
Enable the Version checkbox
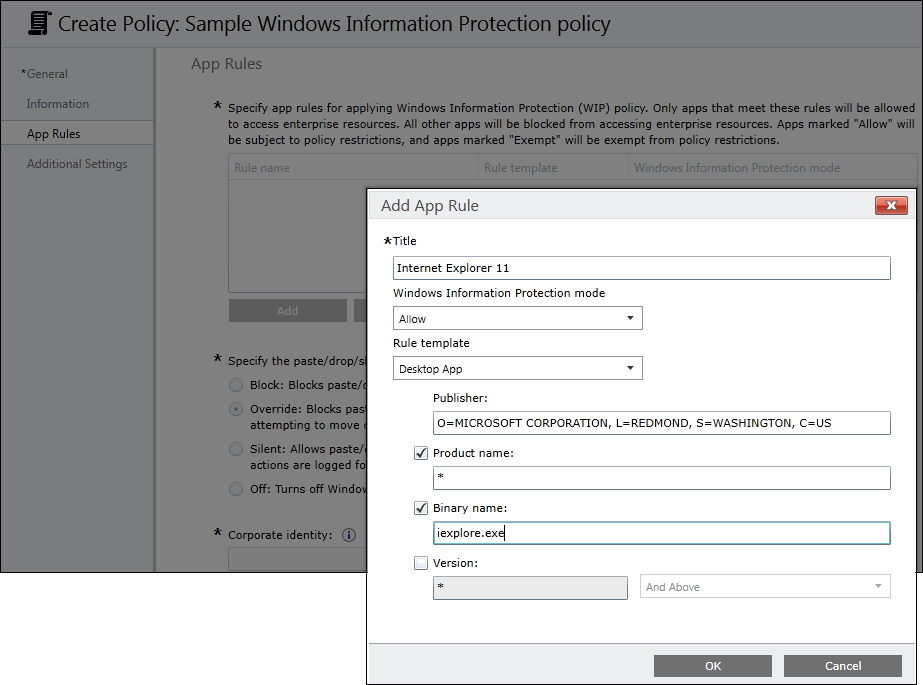click(421, 563)
